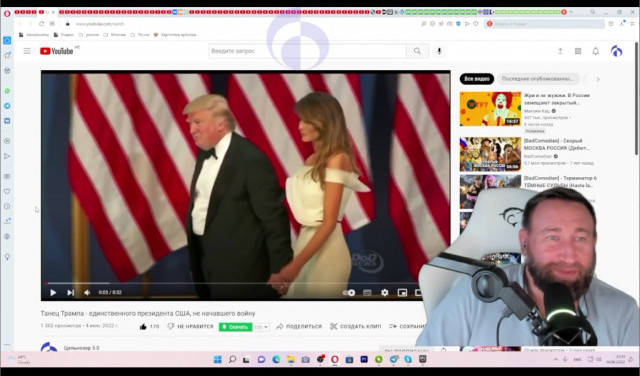Image resolution: width=640 pixels, height=376 pixels.
Task: Click the blue shield ad blocker icon
Action: click(458, 24)
